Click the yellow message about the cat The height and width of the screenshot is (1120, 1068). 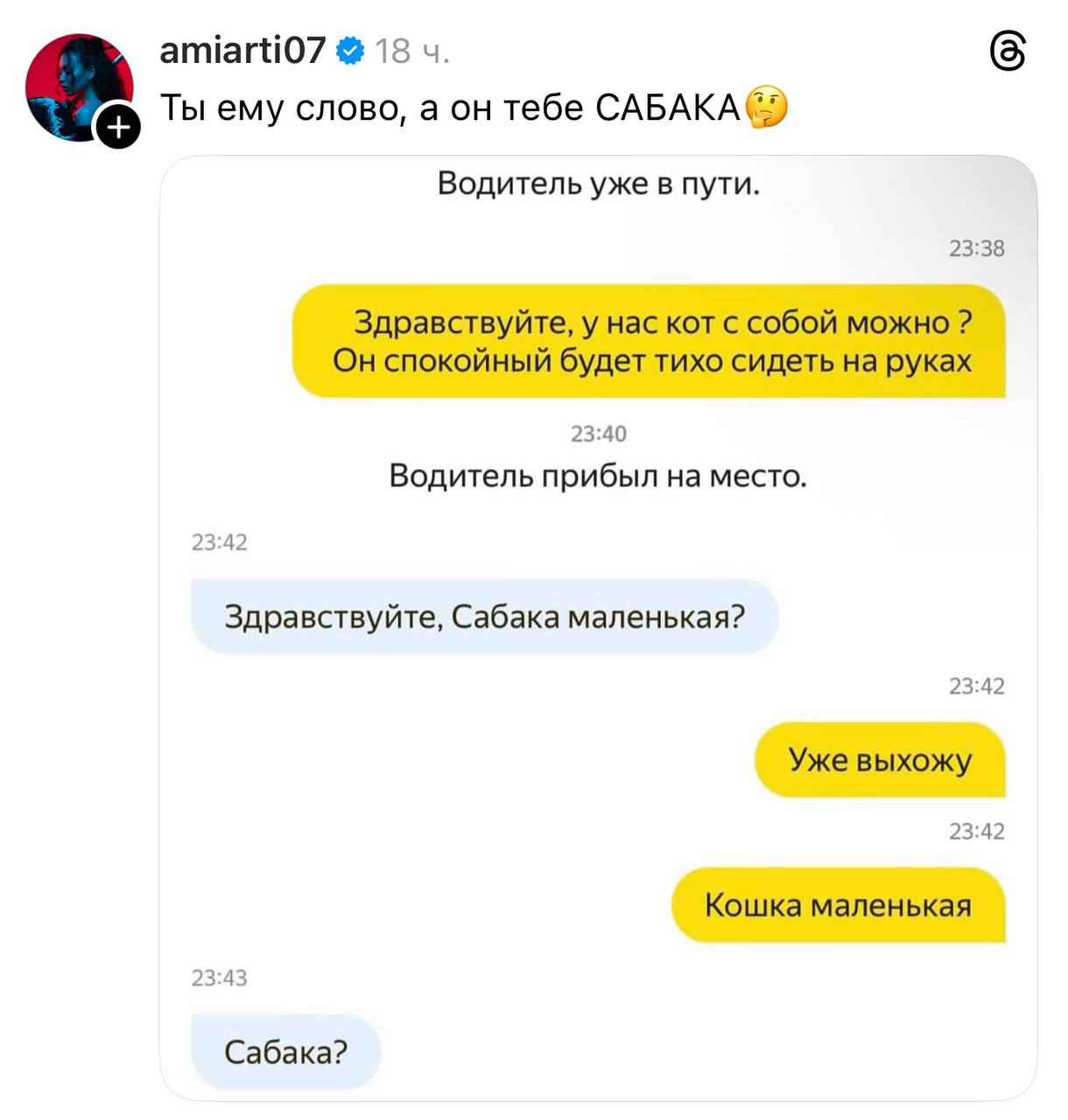pyautogui.click(x=649, y=341)
